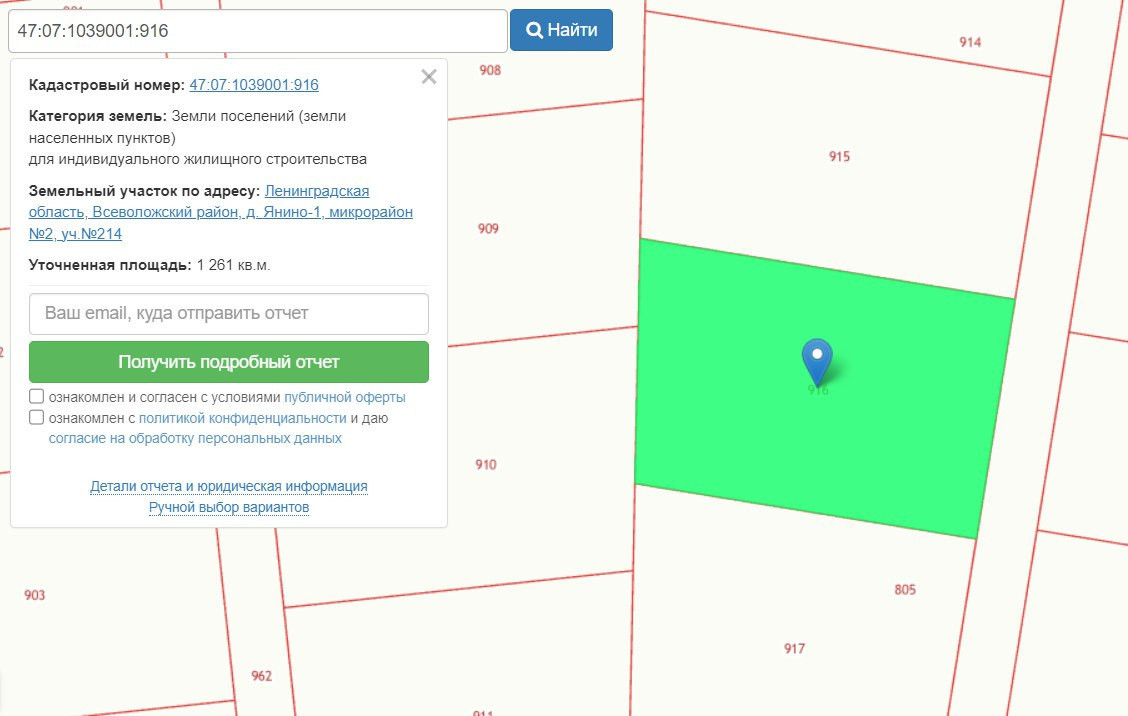
Task: Select parcel labeled 914 on map
Action: tap(970, 42)
